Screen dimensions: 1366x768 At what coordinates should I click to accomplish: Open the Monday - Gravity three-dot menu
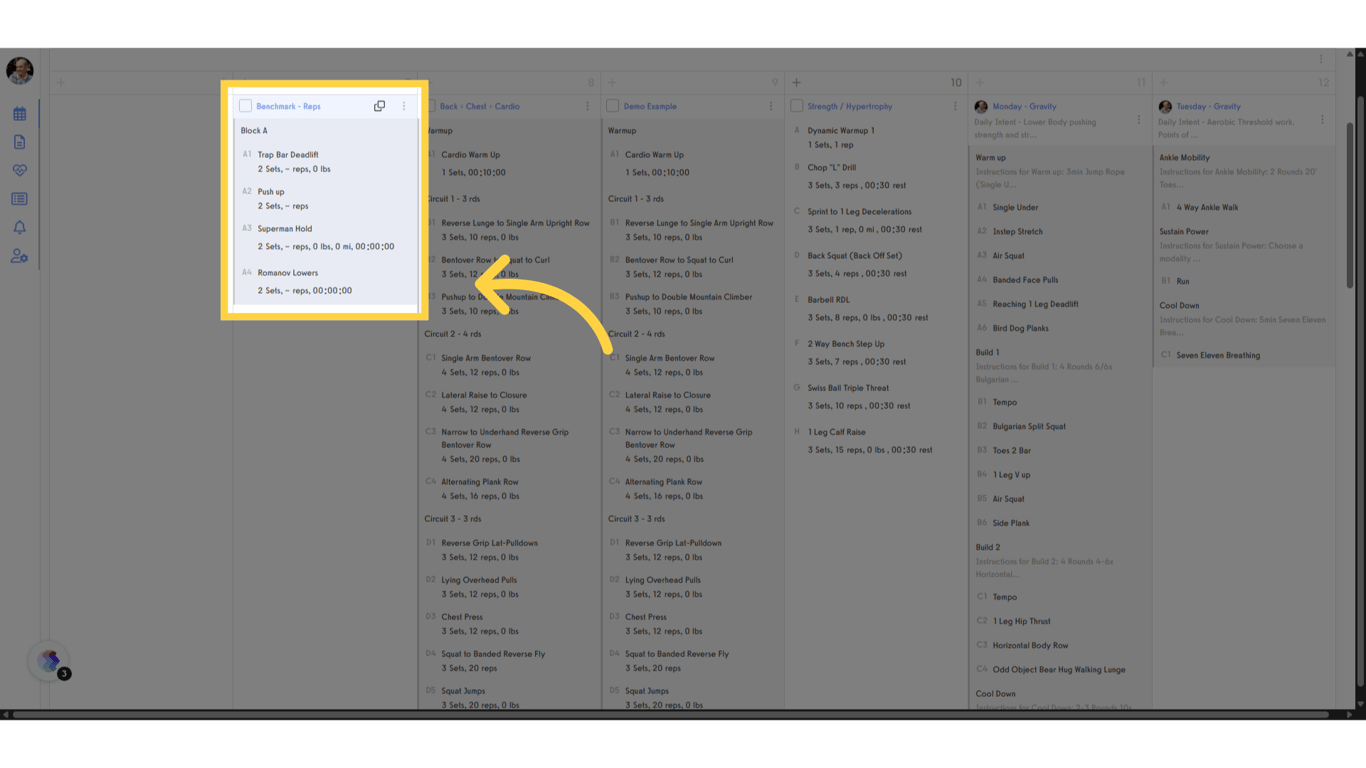pyautogui.click(x=1138, y=120)
